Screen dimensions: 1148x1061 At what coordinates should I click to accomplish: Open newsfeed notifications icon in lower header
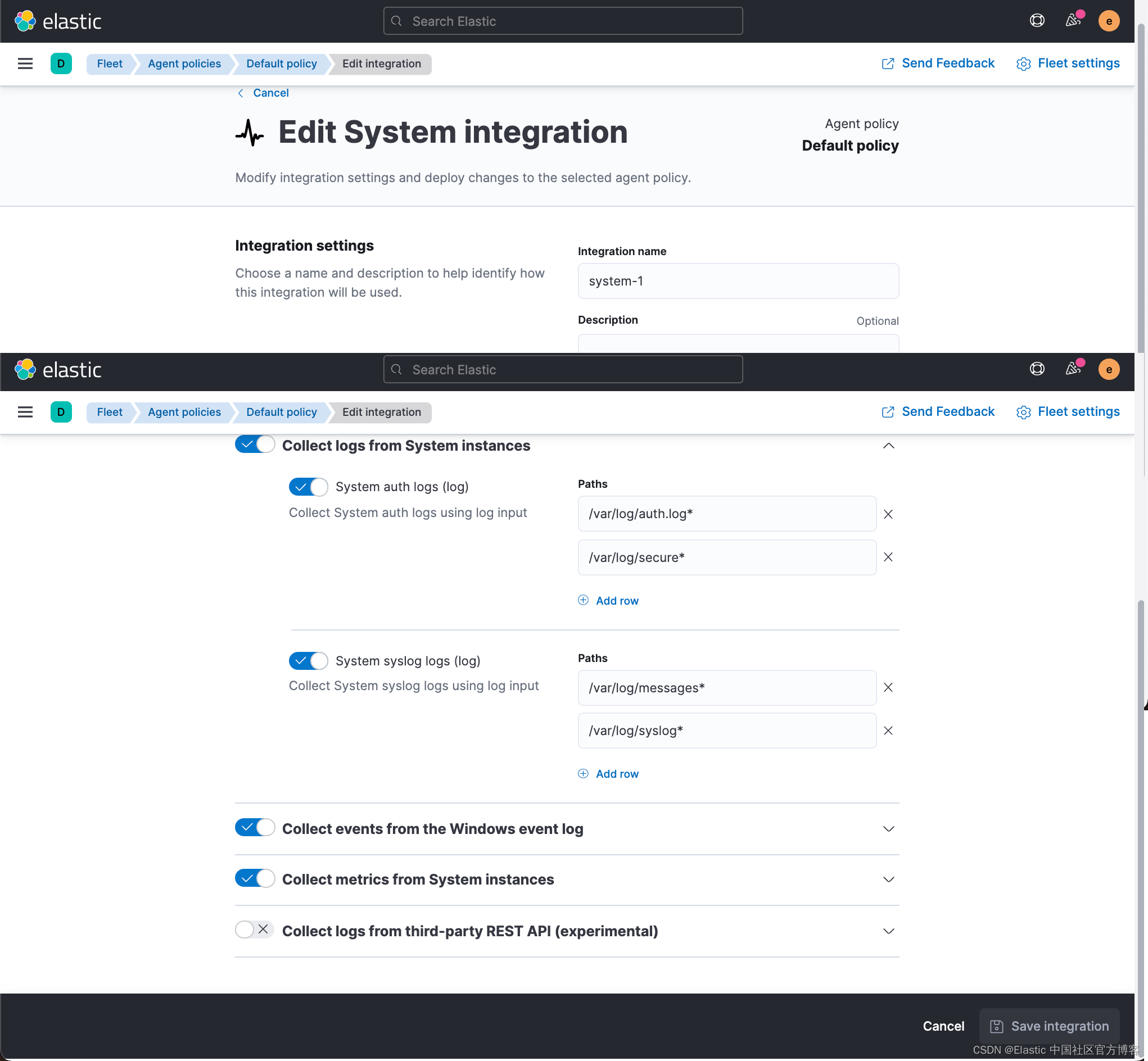[1073, 369]
